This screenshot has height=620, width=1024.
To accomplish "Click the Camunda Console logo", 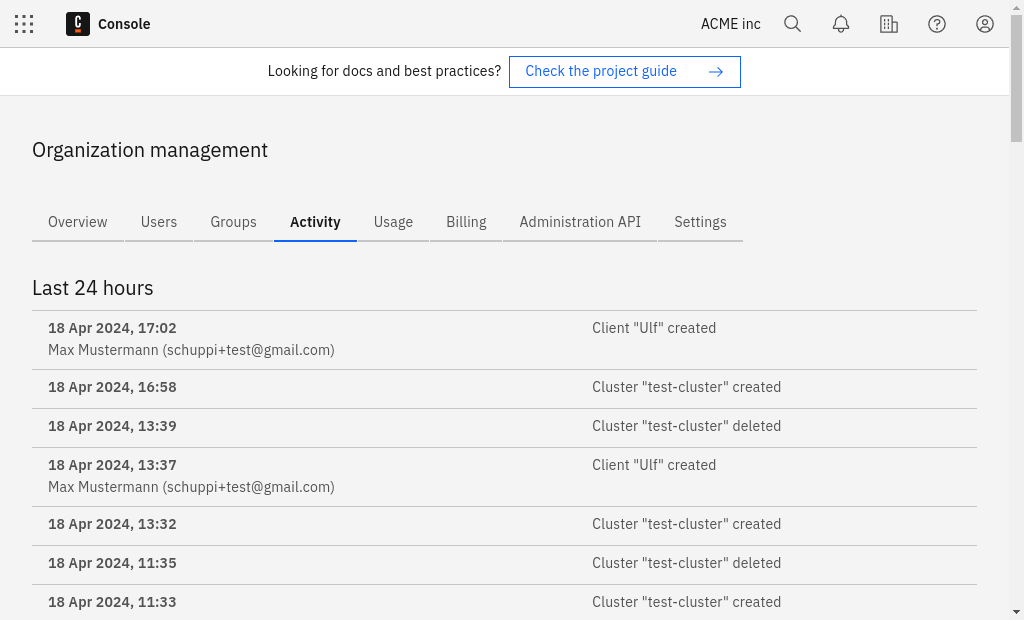I will click(x=78, y=24).
